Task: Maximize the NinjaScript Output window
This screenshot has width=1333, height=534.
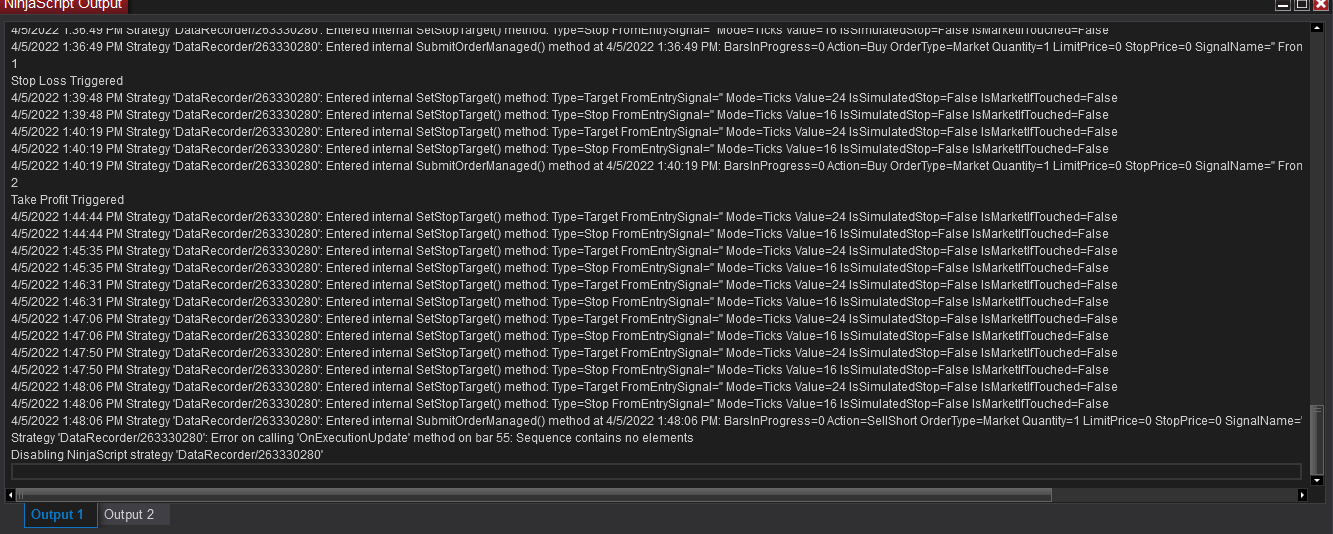Action: pos(1302,5)
